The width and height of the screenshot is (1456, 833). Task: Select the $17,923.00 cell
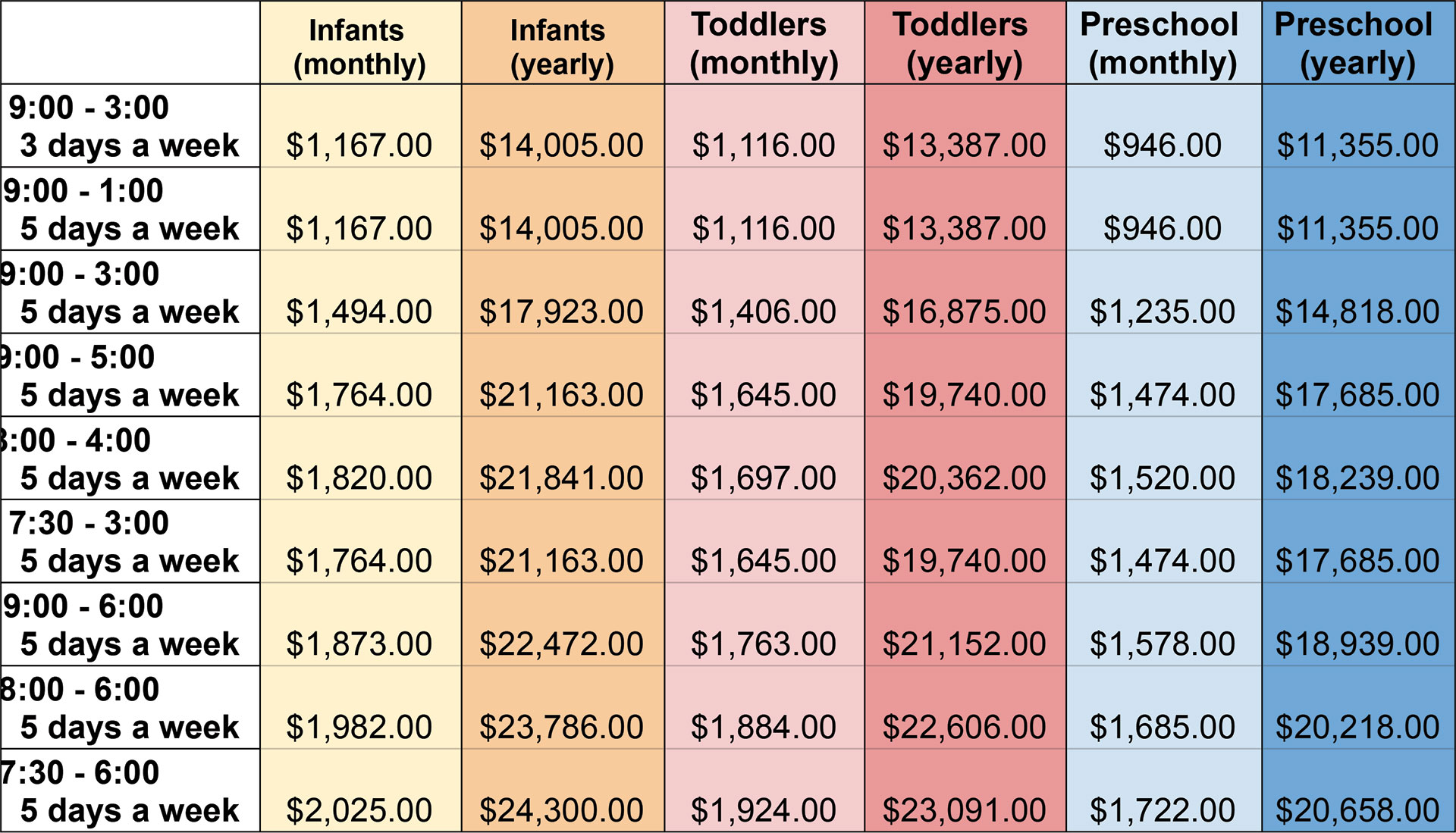561,312
